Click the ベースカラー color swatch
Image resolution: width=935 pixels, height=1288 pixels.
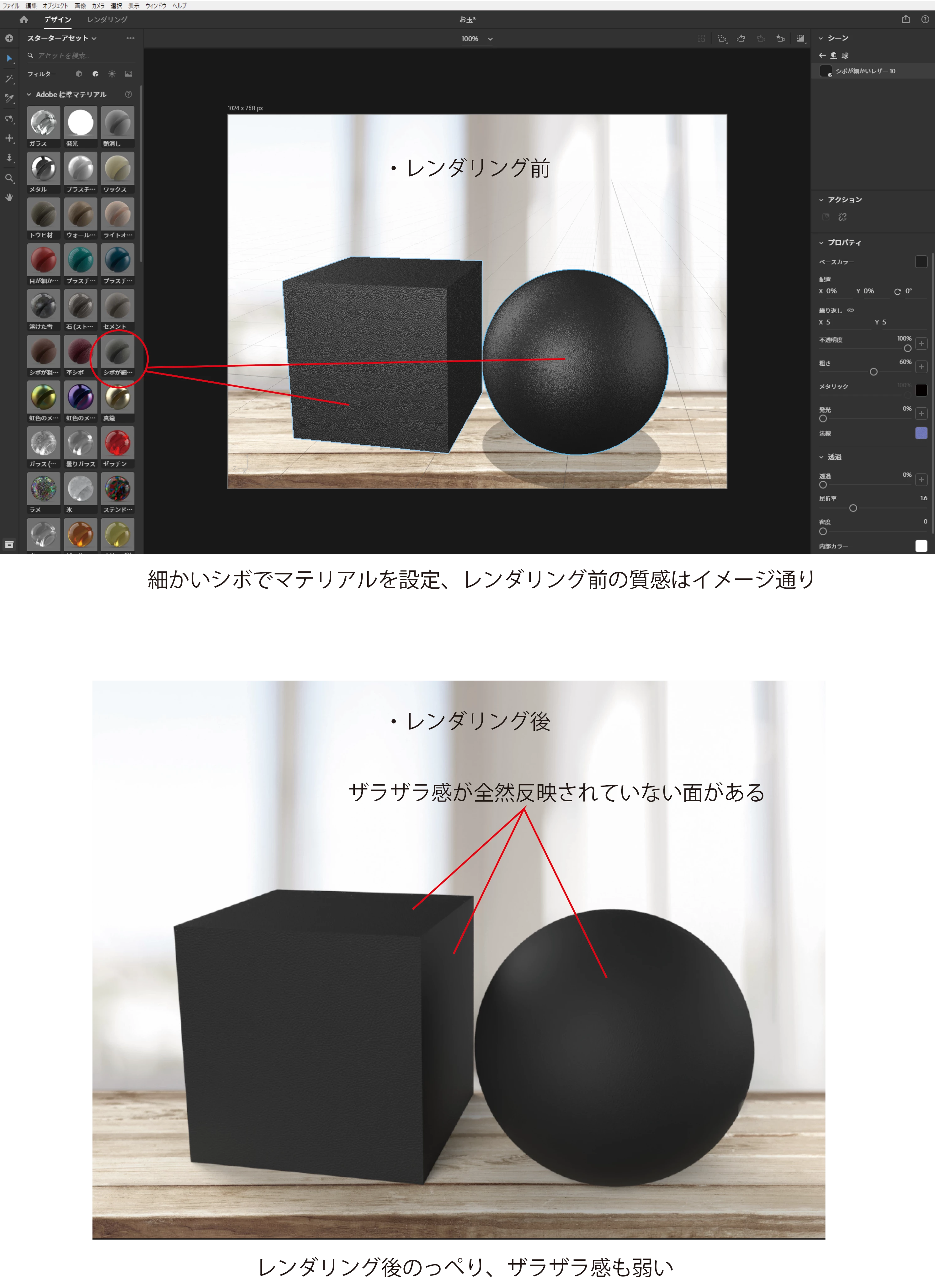point(921,262)
